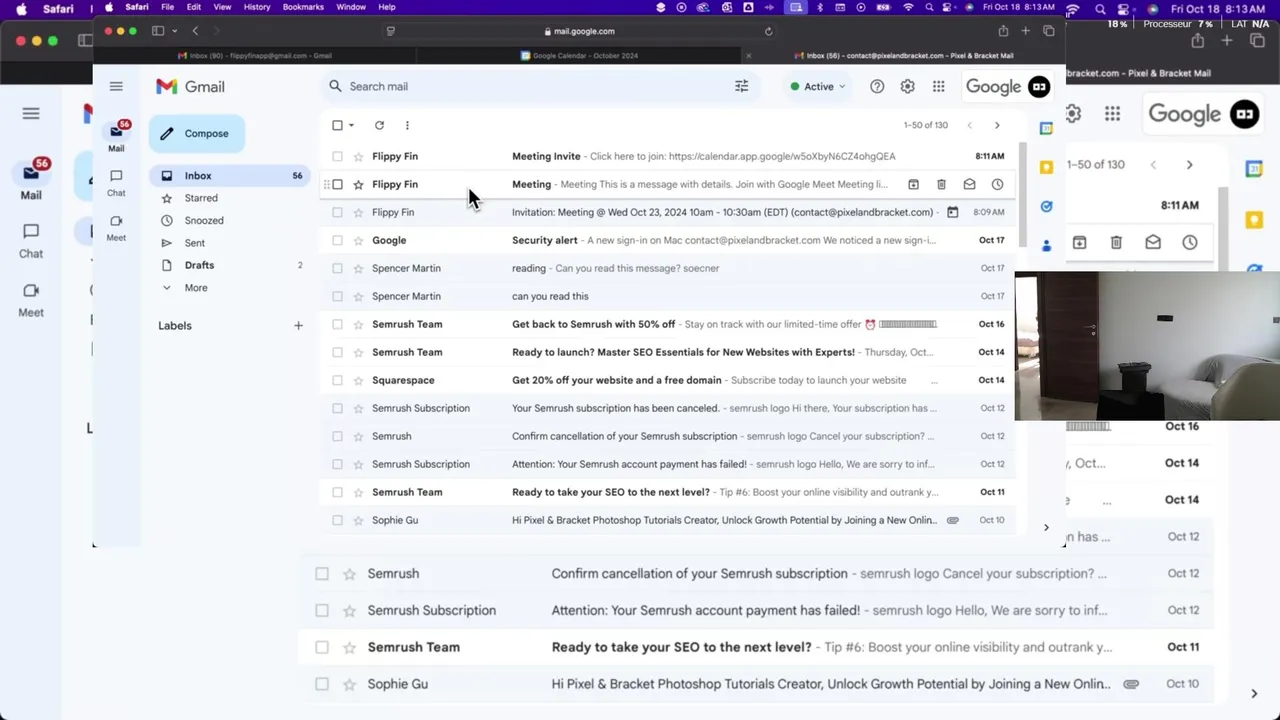Open Contacts in front window side panel

(1046, 245)
